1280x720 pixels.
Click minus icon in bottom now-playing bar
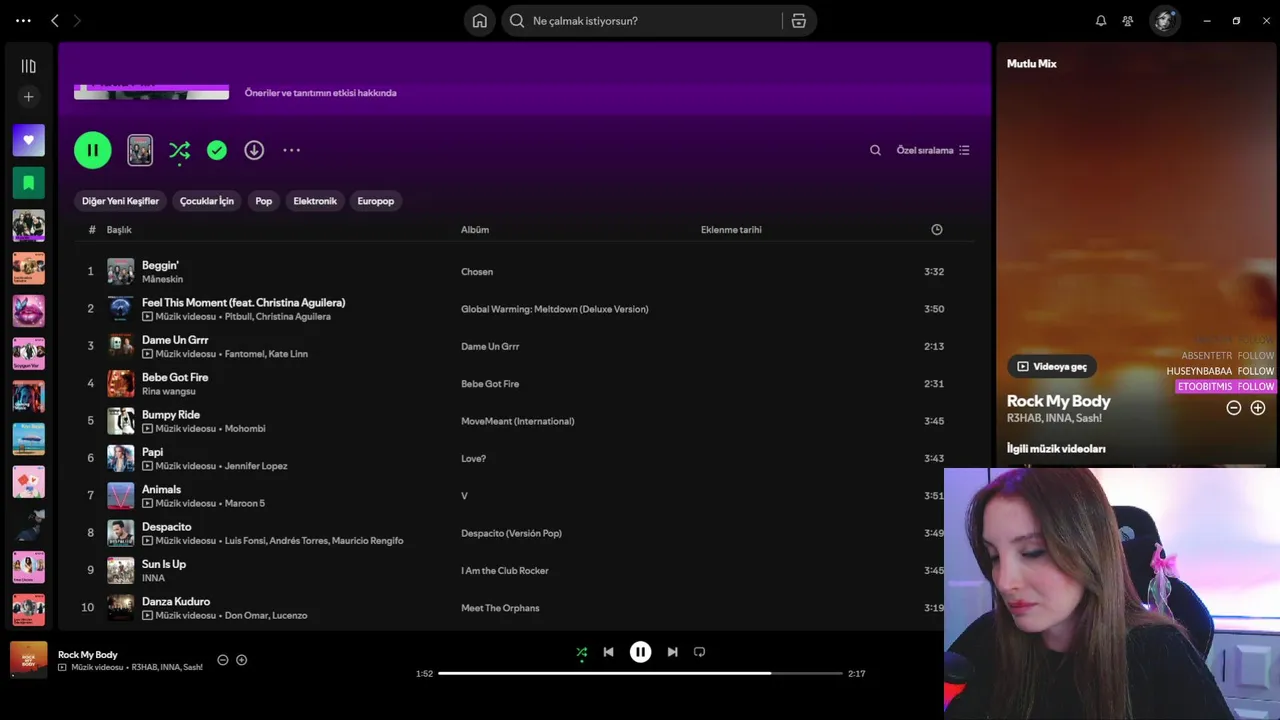[223, 660]
